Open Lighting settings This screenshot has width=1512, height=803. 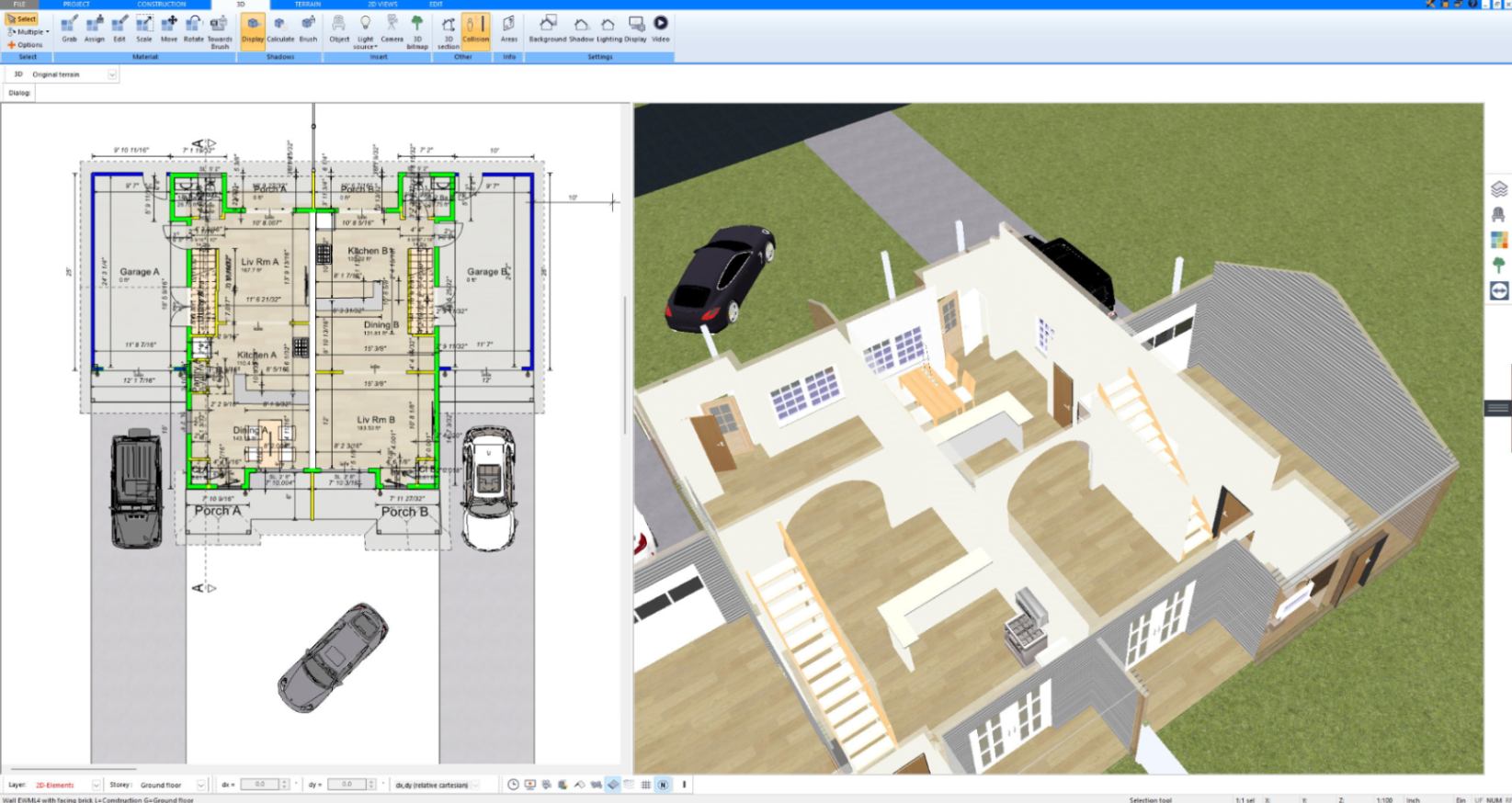click(x=608, y=29)
